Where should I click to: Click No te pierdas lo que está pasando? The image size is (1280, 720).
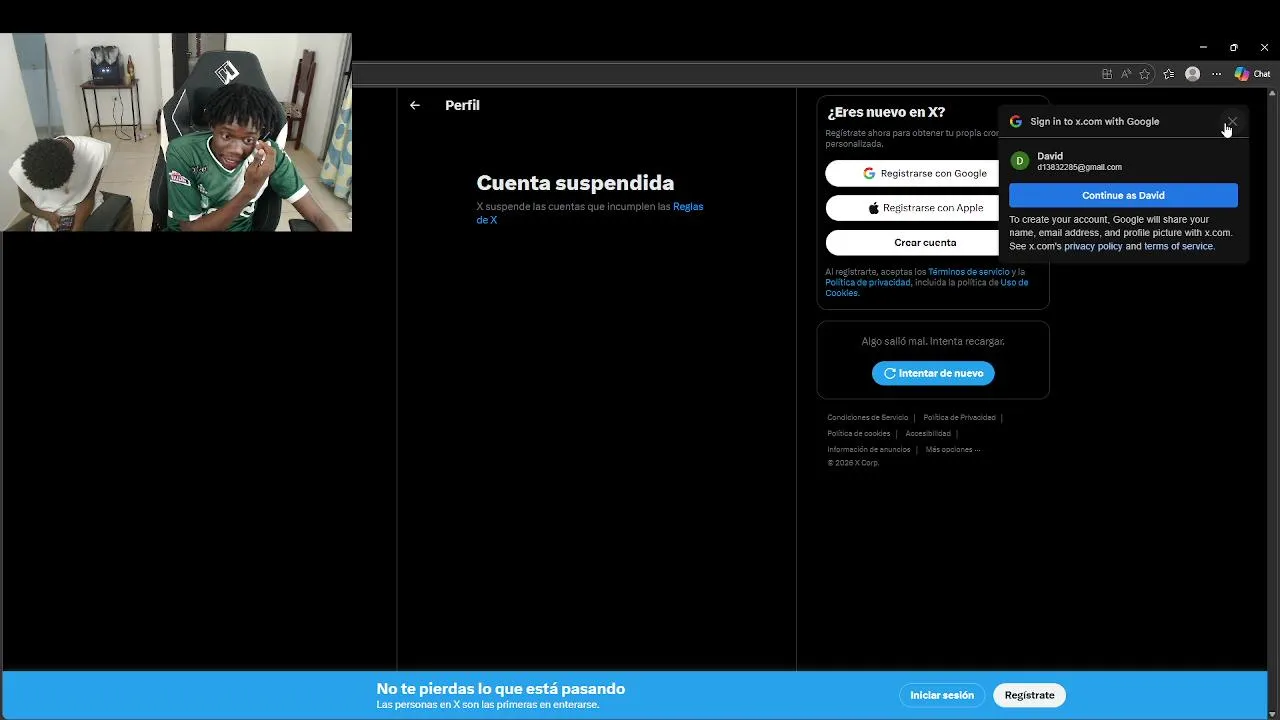pyautogui.click(x=501, y=688)
